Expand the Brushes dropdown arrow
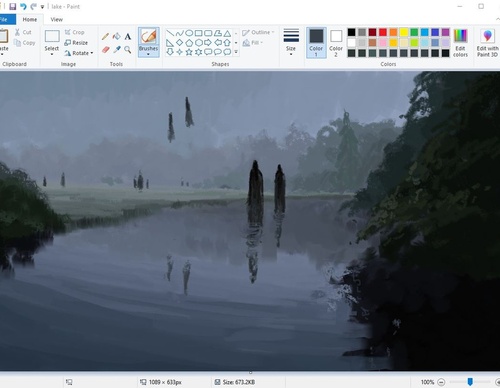This screenshot has height=388, width=500. click(x=148, y=54)
